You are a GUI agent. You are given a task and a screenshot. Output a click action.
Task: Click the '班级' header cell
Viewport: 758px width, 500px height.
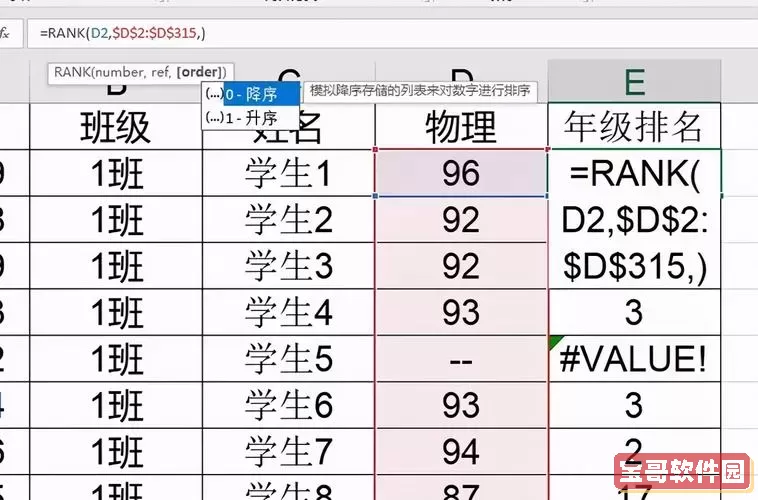click(x=116, y=127)
